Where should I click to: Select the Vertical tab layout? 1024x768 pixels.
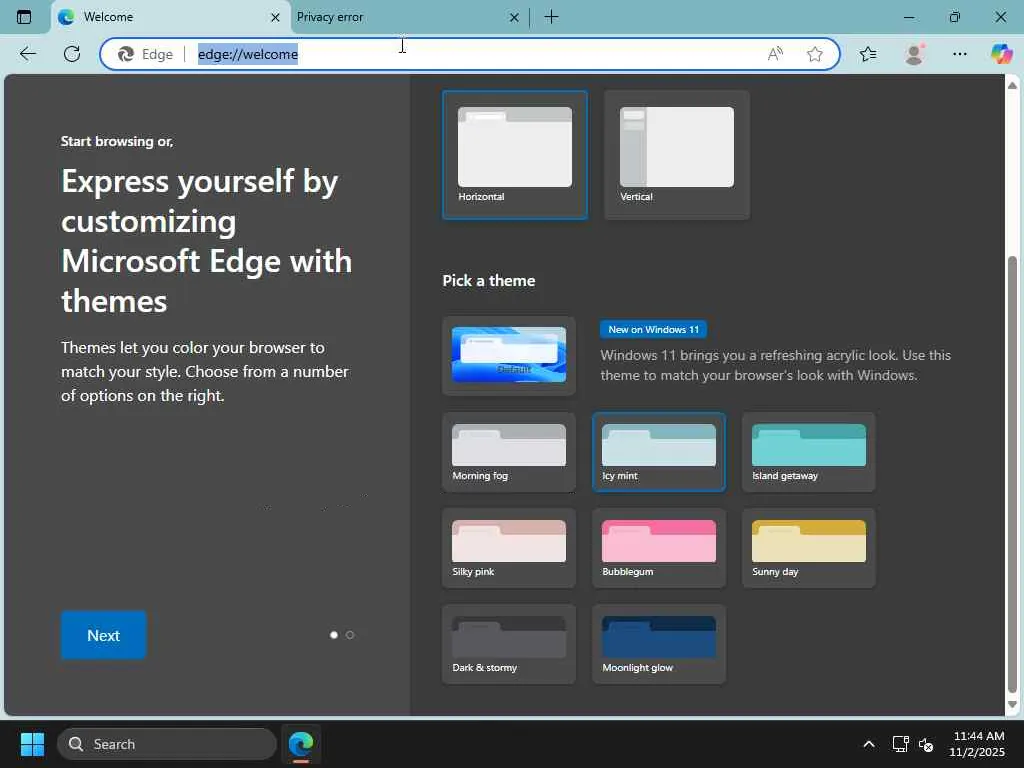click(x=677, y=155)
